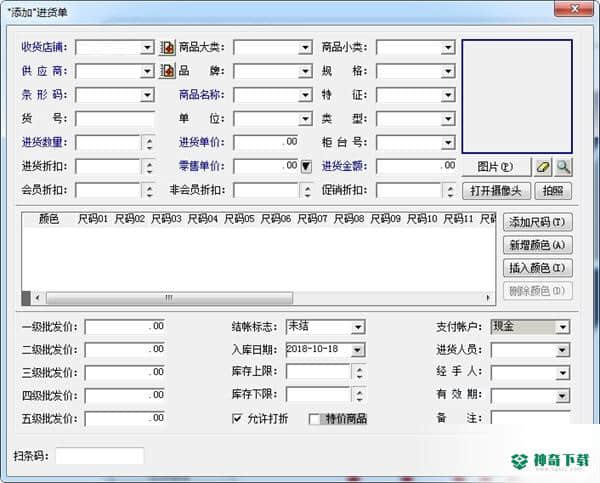The height and width of the screenshot is (483, 600).
Task: Click the 打开摄像头 button
Action: point(496,191)
